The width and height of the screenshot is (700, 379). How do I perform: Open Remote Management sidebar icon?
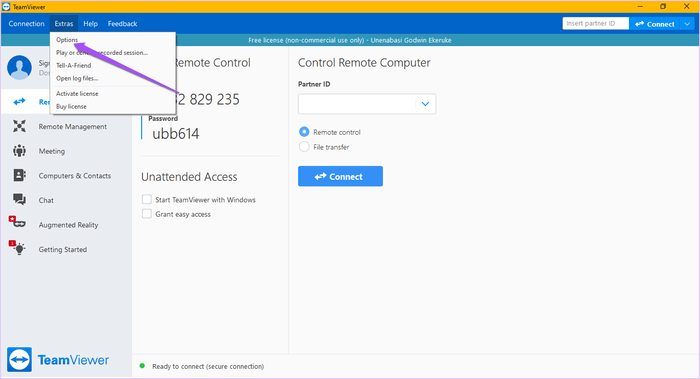coord(19,126)
